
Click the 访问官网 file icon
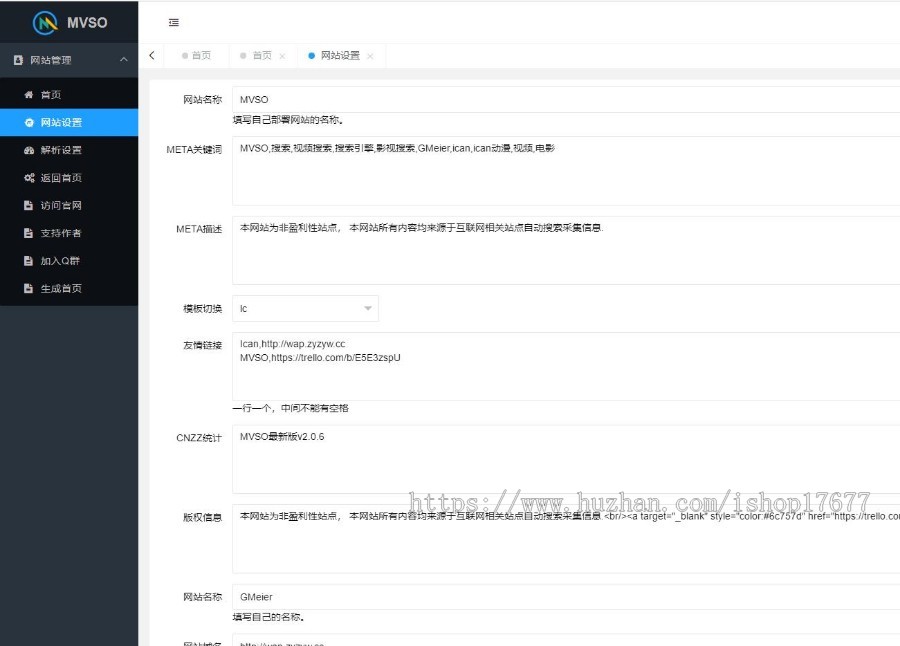(x=28, y=205)
